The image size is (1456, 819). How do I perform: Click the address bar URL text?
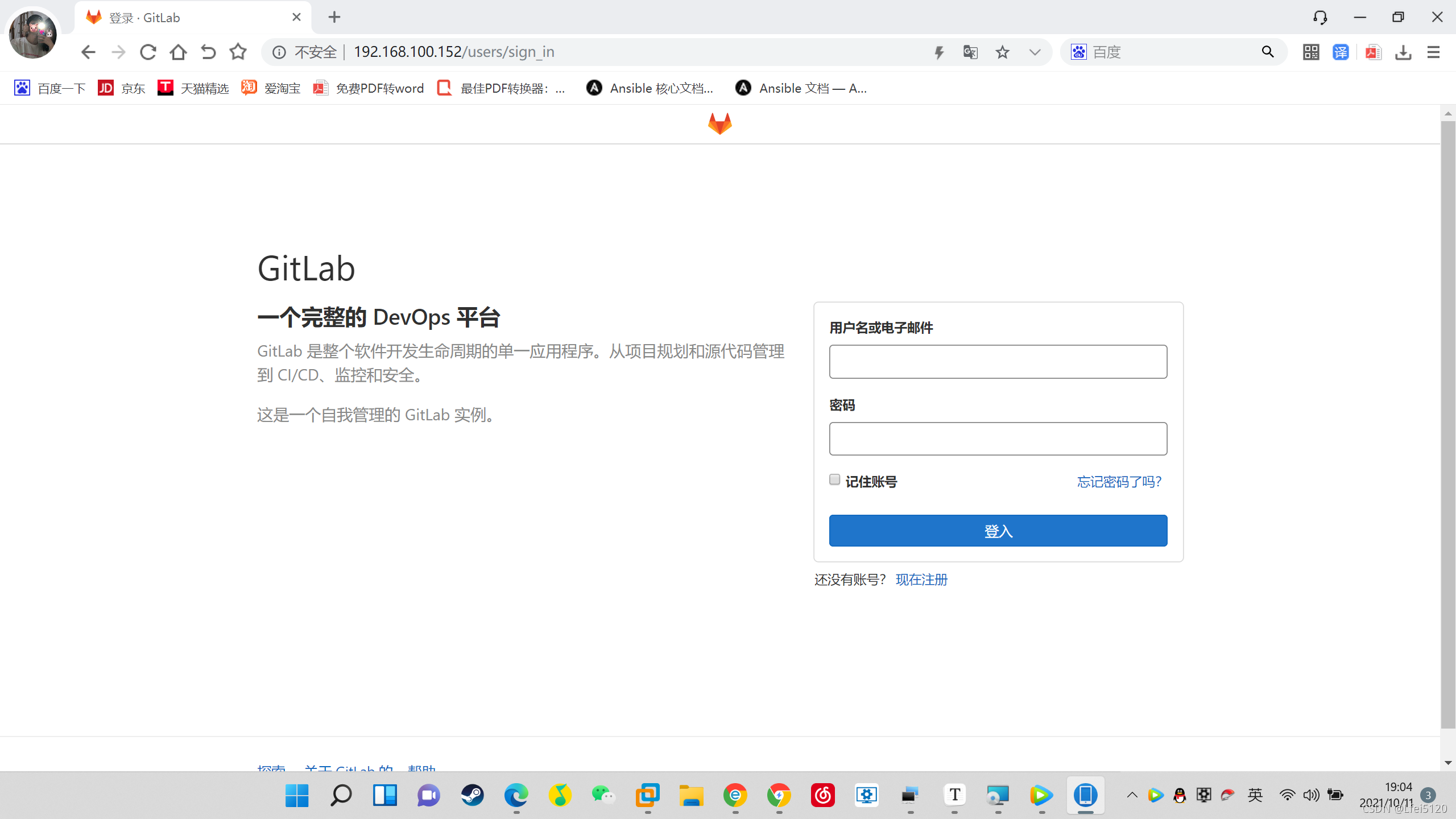(x=453, y=52)
